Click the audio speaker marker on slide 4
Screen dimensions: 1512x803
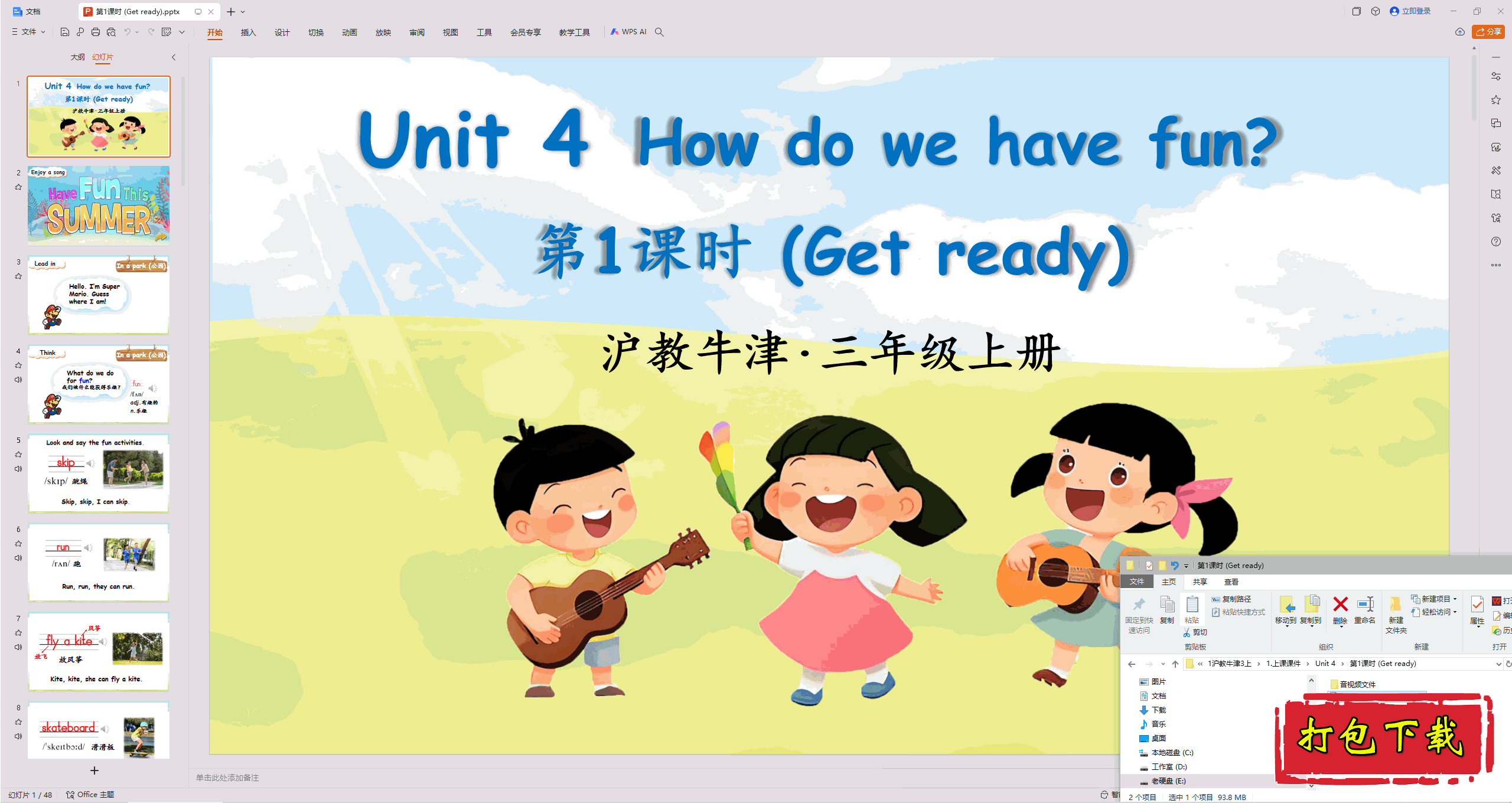tap(18, 380)
